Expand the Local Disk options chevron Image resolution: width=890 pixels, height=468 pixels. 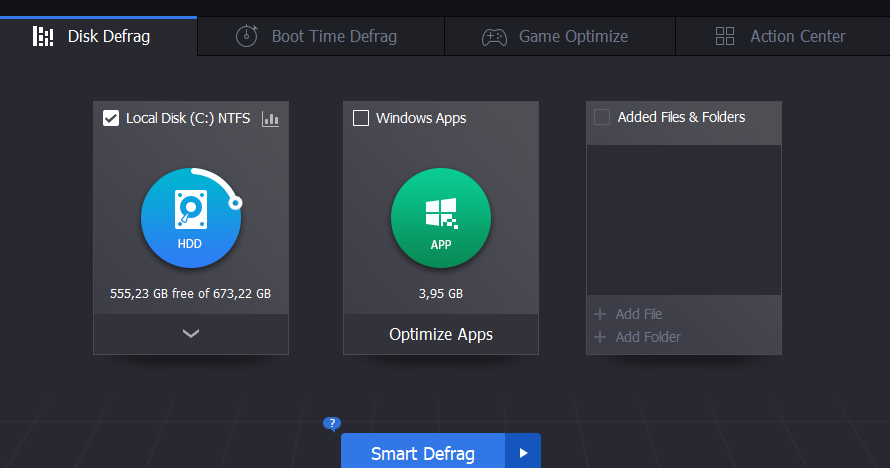(x=191, y=334)
